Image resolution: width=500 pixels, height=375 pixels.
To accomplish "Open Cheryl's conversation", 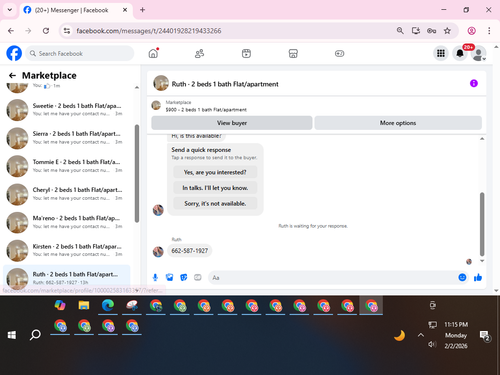I will [x=67, y=194].
